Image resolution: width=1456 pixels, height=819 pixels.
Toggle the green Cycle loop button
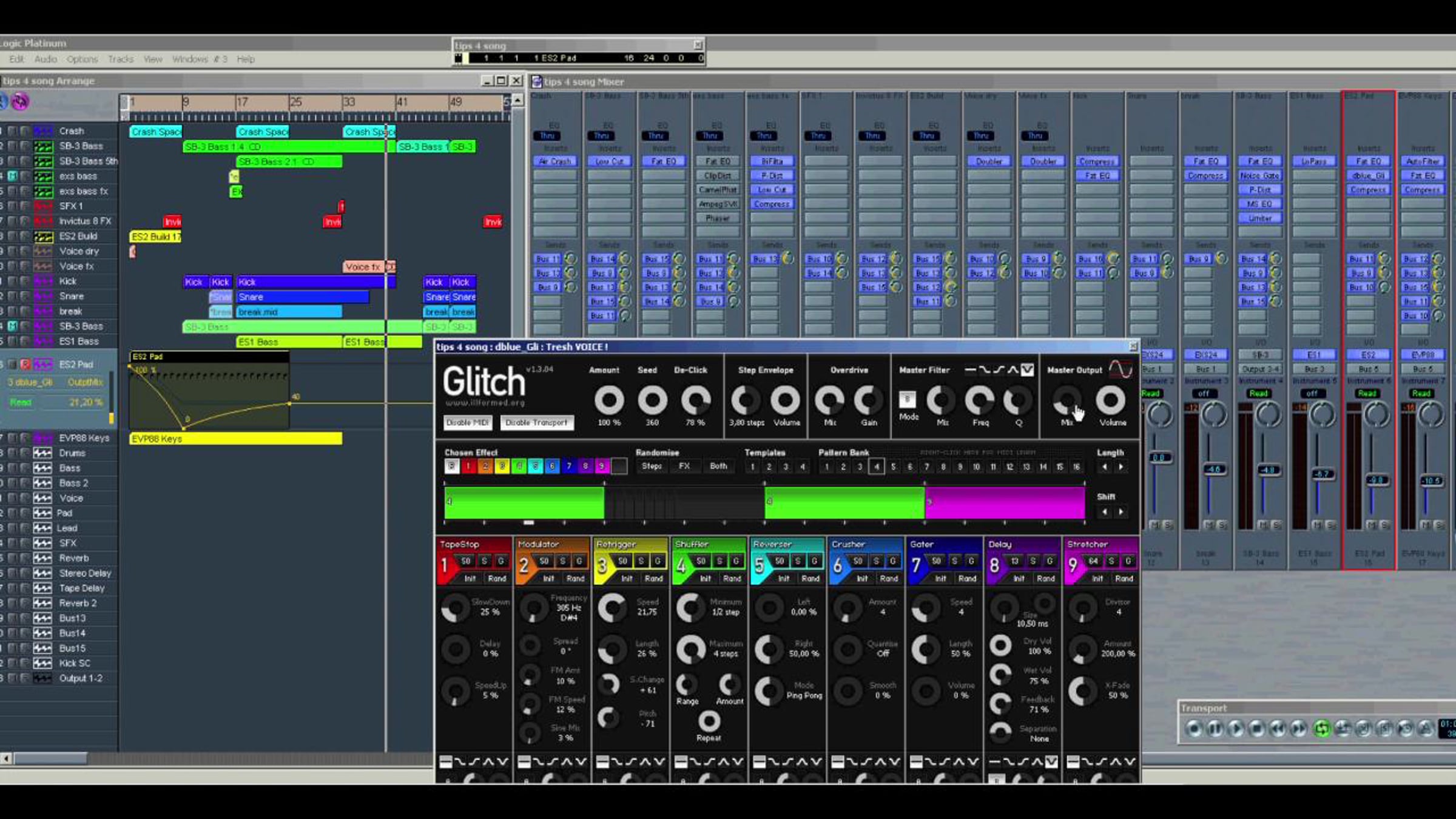point(1321,728)
